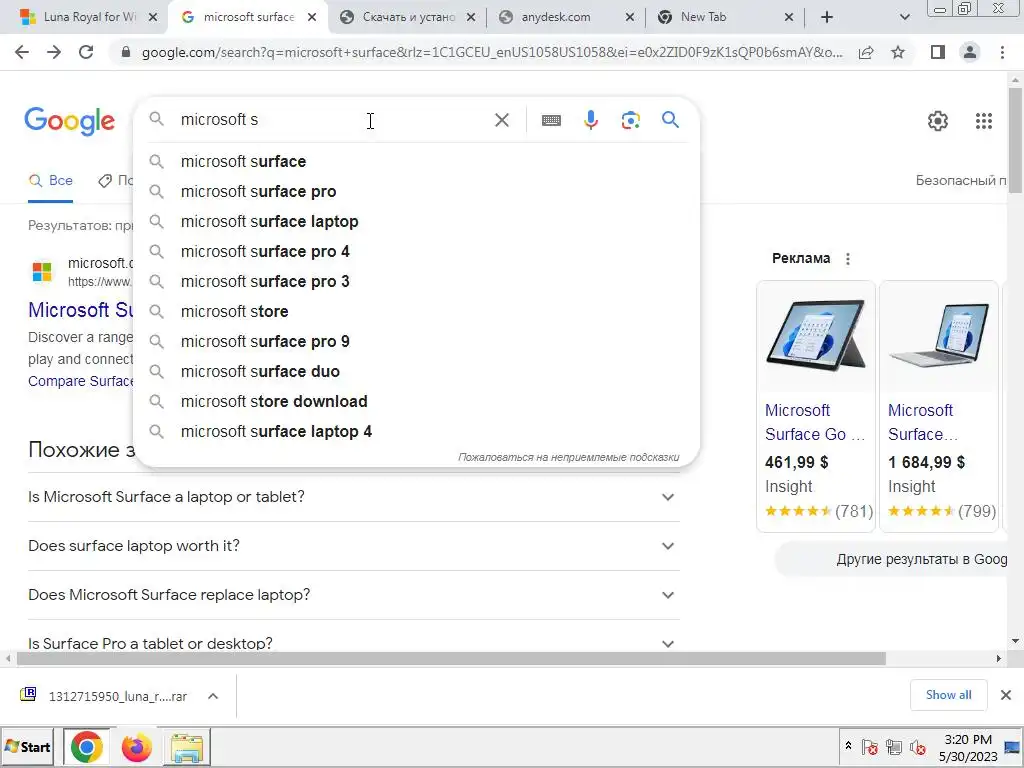This screenshot has height=768, width=1024.
Task: Open the Compare Surface link
Action: click(80, 381)
